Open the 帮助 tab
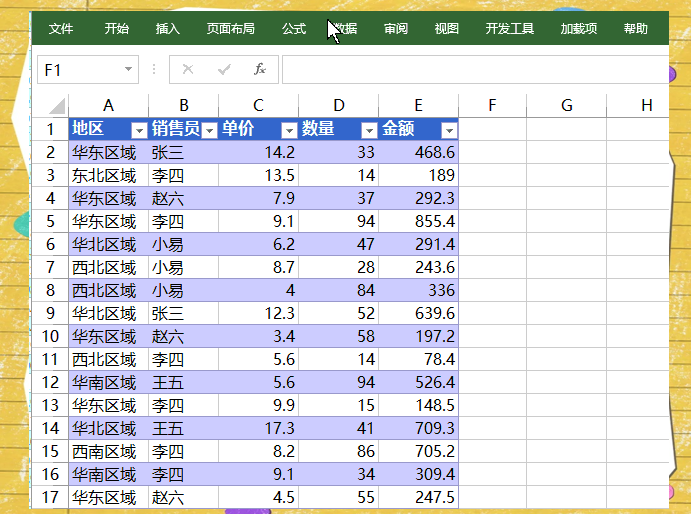Viewport: 691px width, 514px height. point(635,29)
